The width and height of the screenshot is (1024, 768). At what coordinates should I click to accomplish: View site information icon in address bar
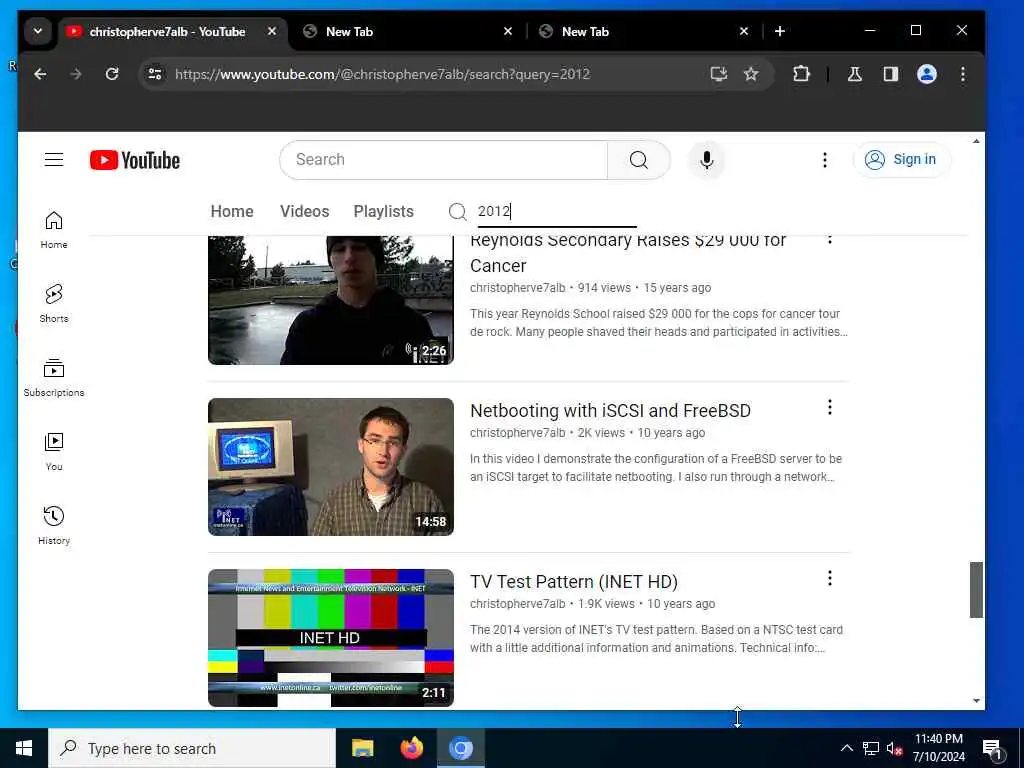[x=155, y=74]
